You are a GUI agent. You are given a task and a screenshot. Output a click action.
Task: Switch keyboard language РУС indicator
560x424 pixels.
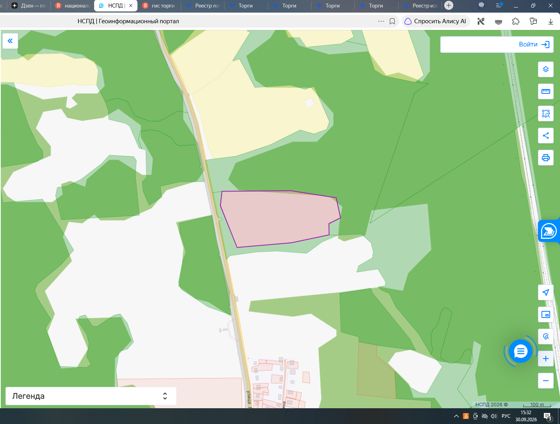tap(505, 416)
